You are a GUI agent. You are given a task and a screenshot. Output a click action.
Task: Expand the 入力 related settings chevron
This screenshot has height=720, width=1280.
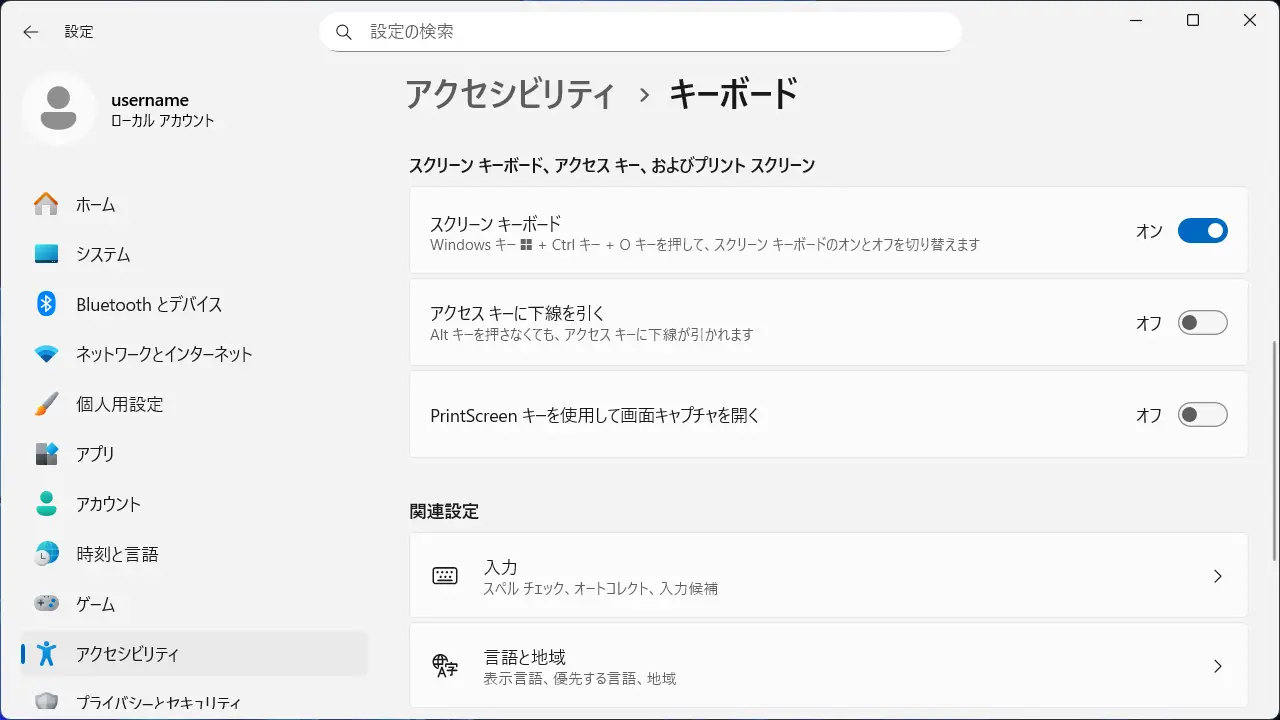[x=1217, y=576]
